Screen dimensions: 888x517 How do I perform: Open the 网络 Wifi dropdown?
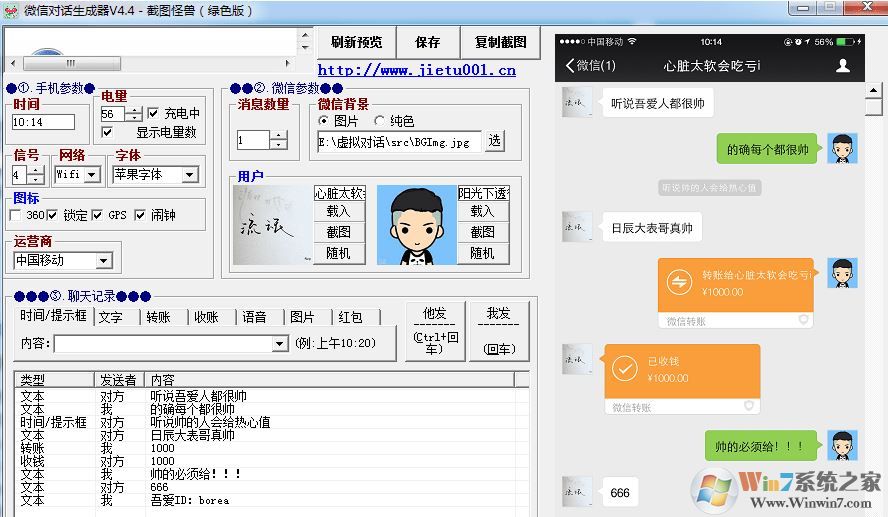coord(92,174)
